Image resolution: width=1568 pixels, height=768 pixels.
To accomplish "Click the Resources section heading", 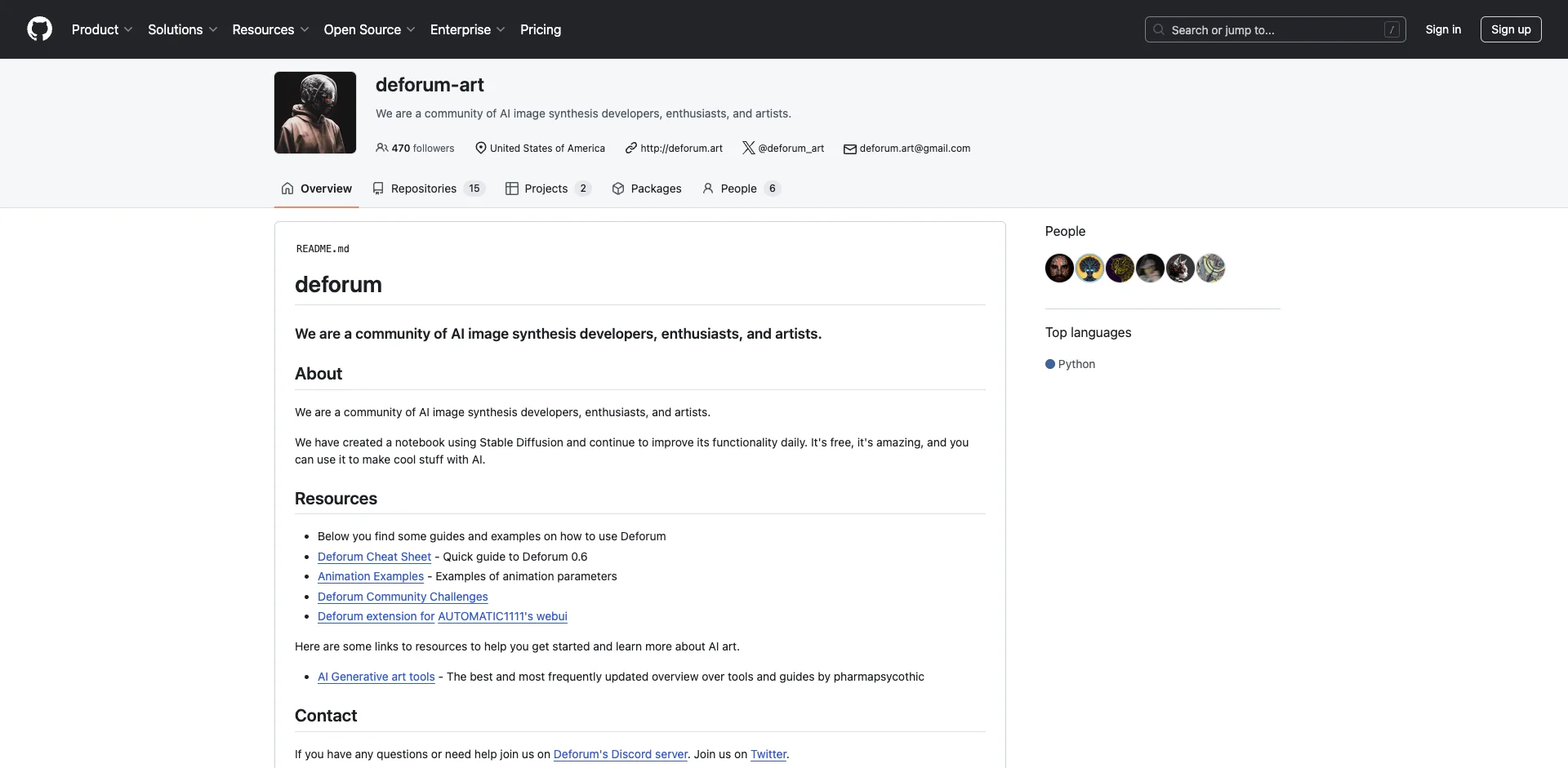I will pos(336,499).
